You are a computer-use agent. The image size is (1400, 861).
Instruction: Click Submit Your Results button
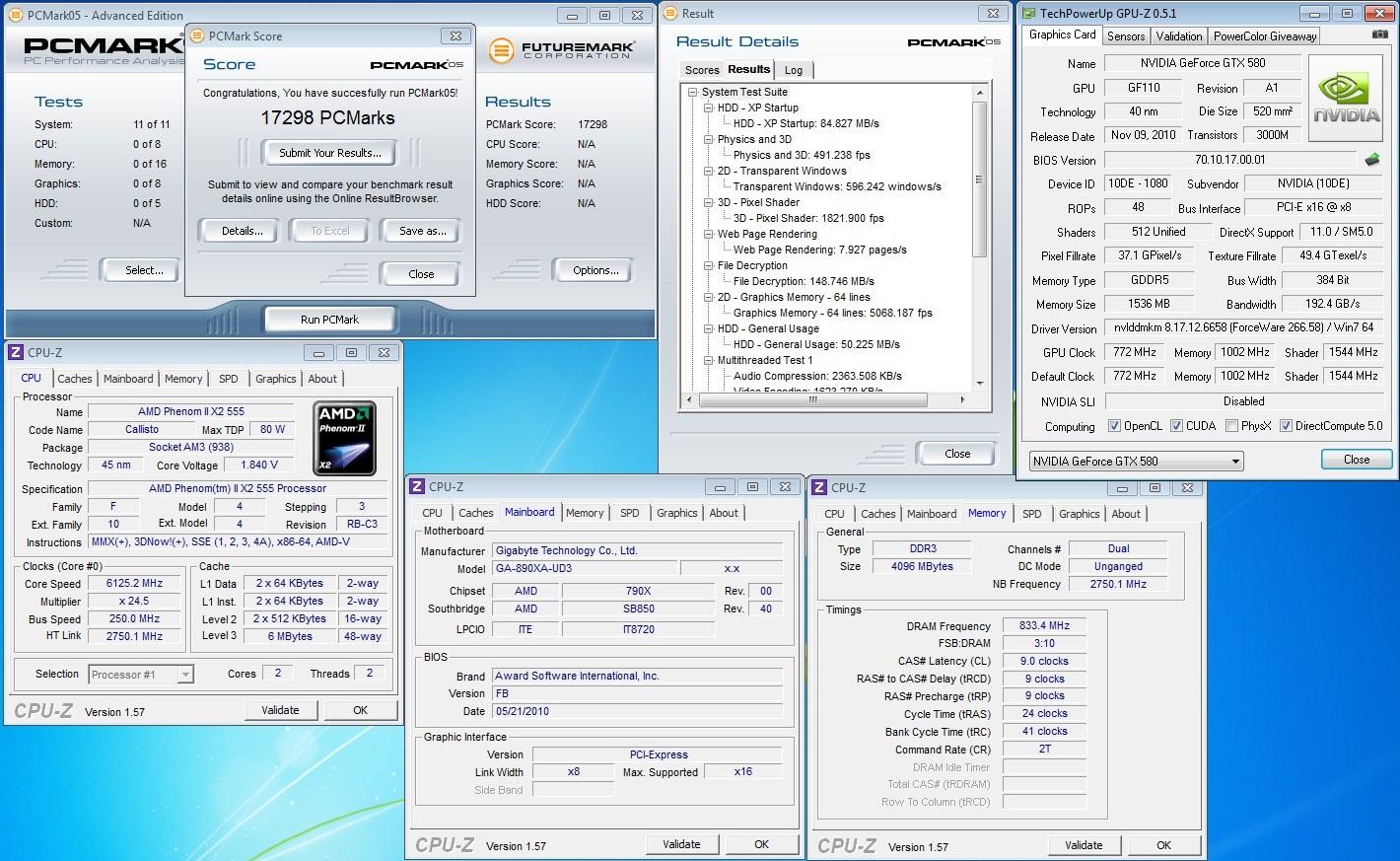point(329,153)
